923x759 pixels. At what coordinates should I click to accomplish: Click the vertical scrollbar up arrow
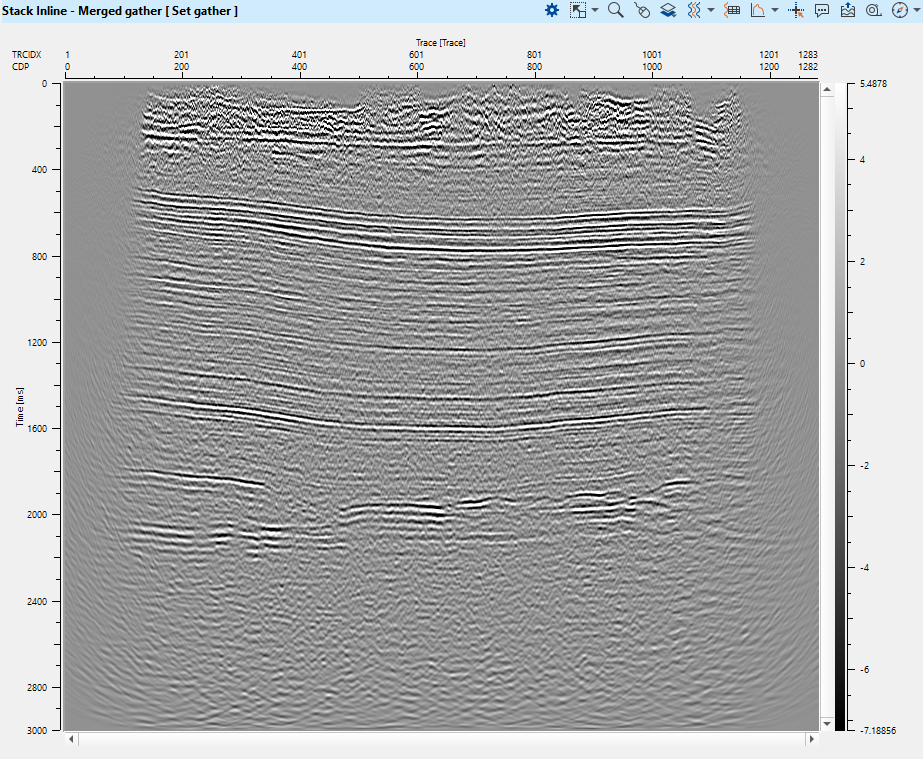click(827, 90)
